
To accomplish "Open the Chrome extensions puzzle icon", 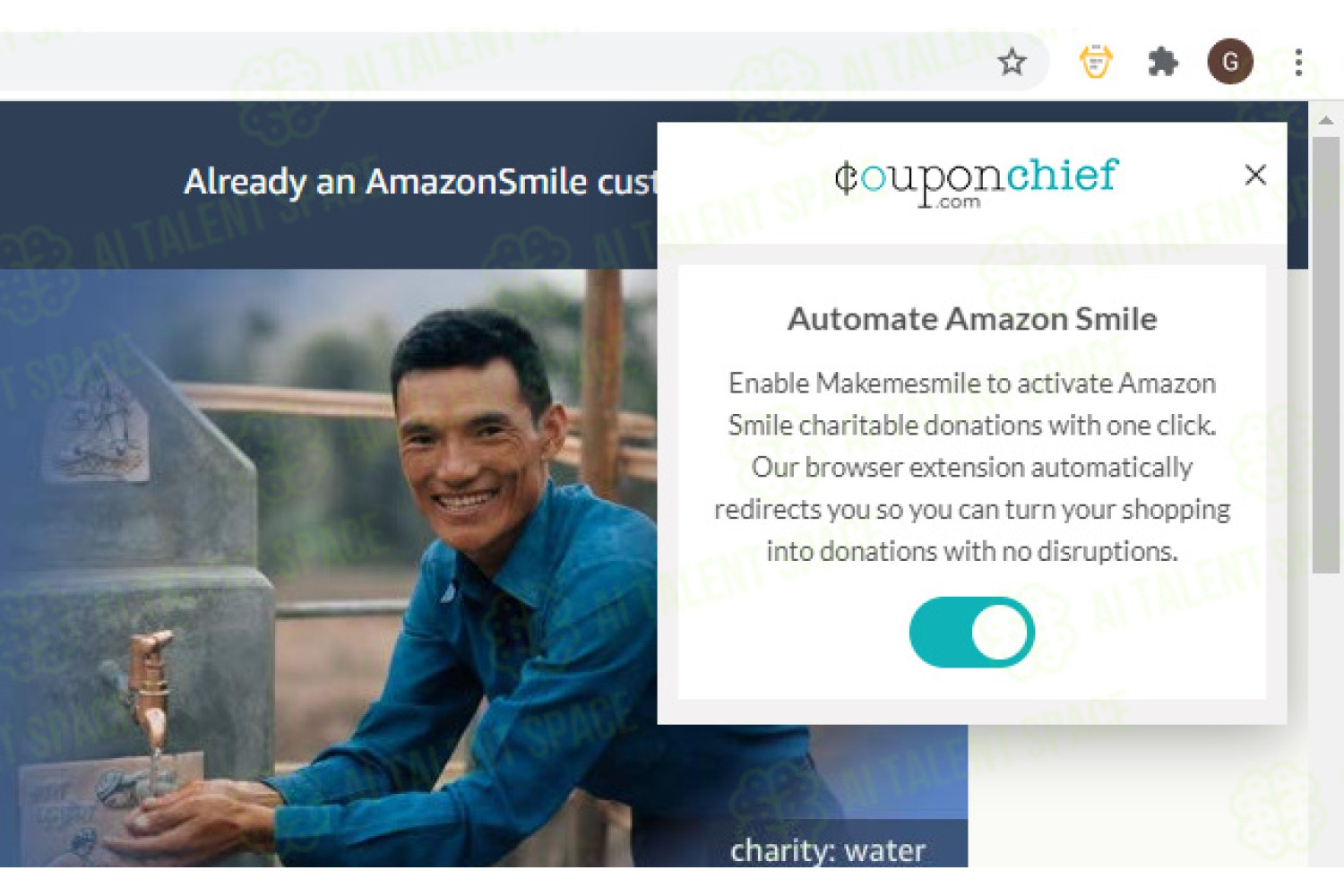I will 1162,62.
